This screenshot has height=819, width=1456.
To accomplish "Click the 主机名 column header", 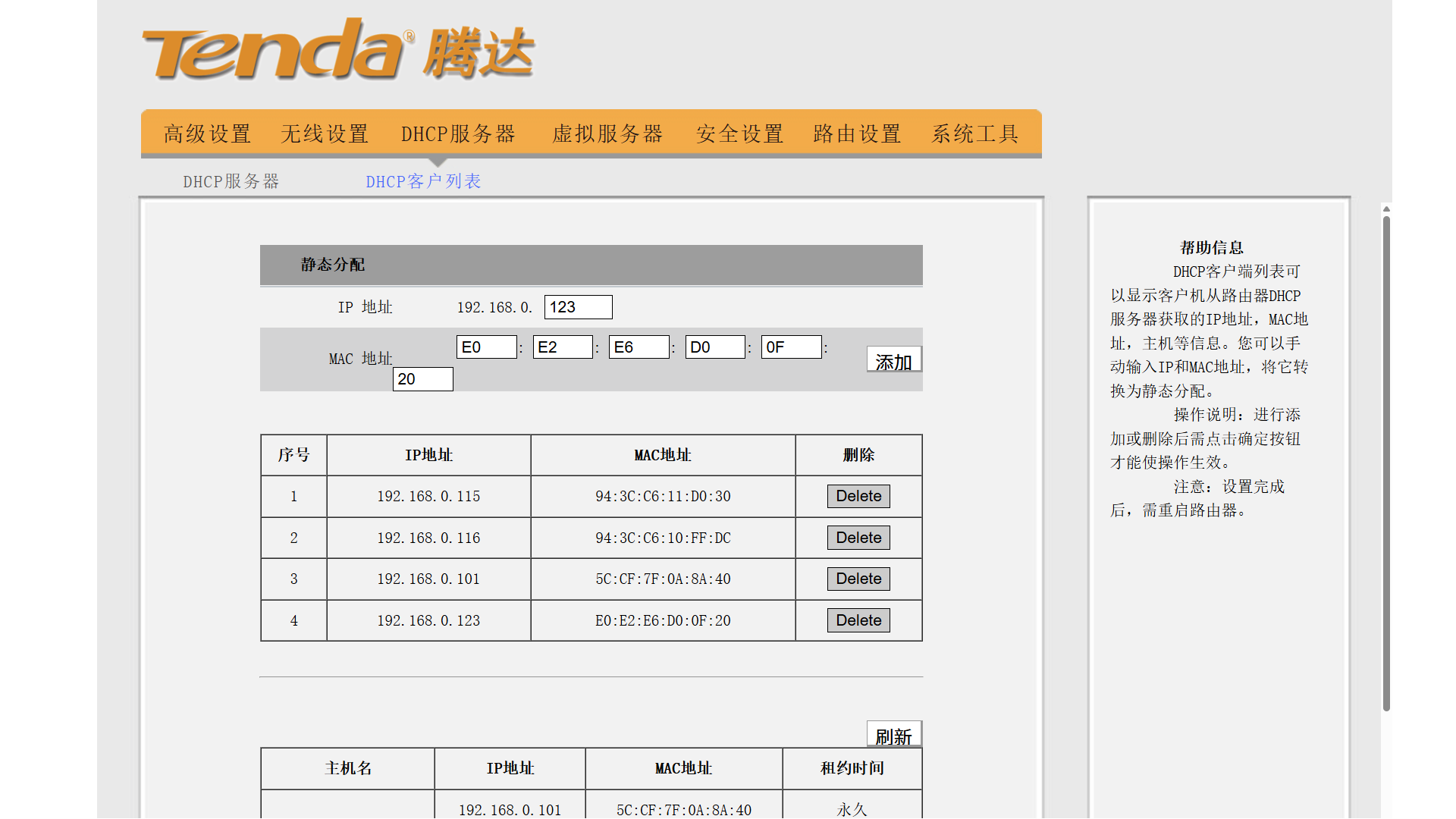I will point(348,768).
